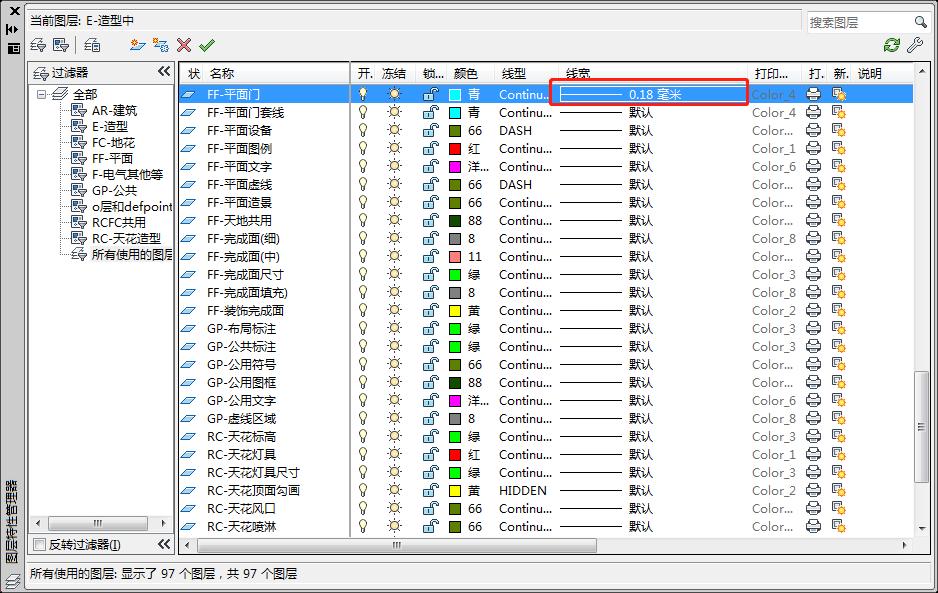The width and height of the screenshot is (938, 593).
Task: Click the red Delete Layer icon
Action: point(184,45)
